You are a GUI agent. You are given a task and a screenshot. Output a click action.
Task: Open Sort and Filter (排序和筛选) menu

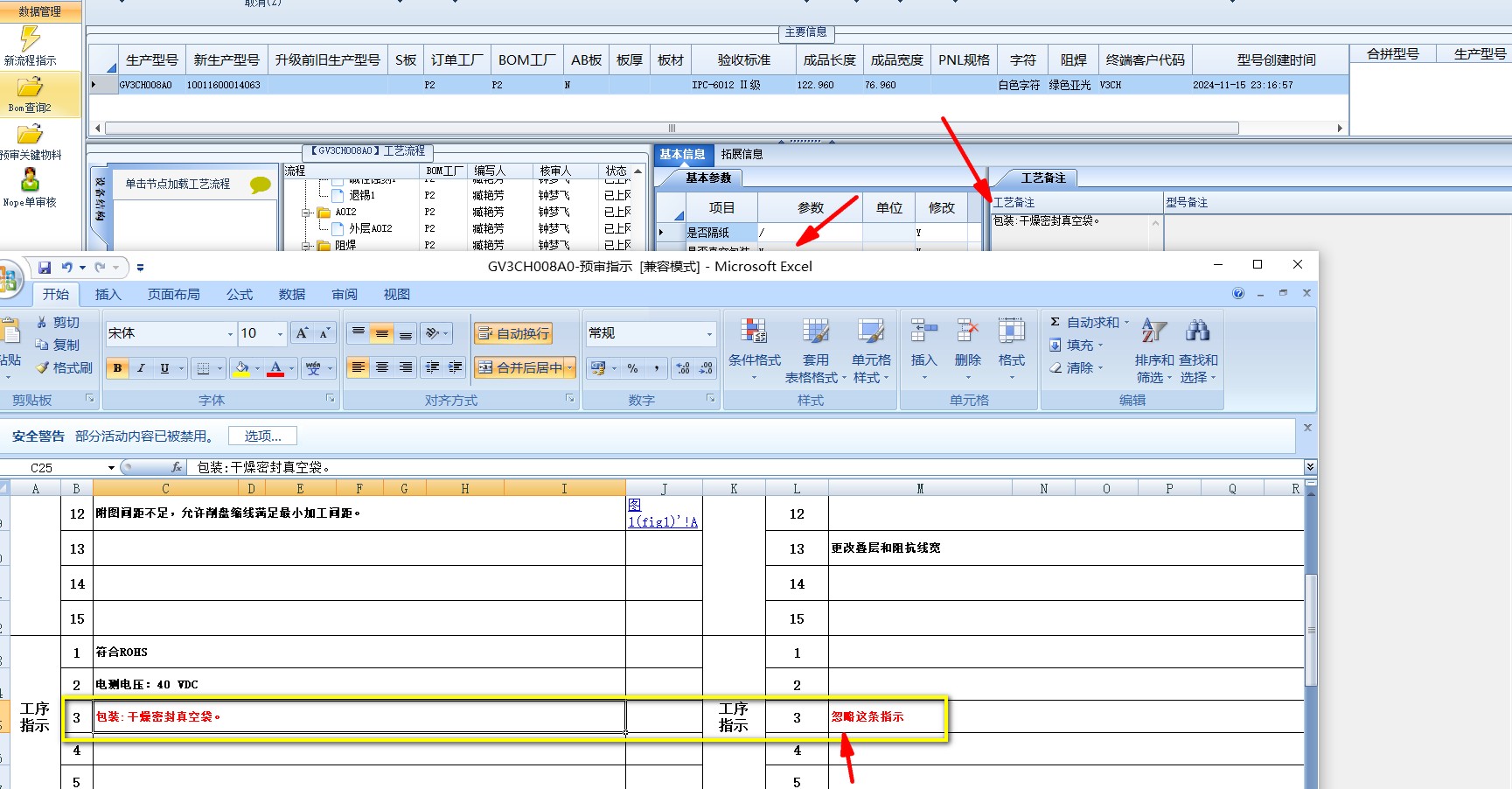pos(1154,350)
